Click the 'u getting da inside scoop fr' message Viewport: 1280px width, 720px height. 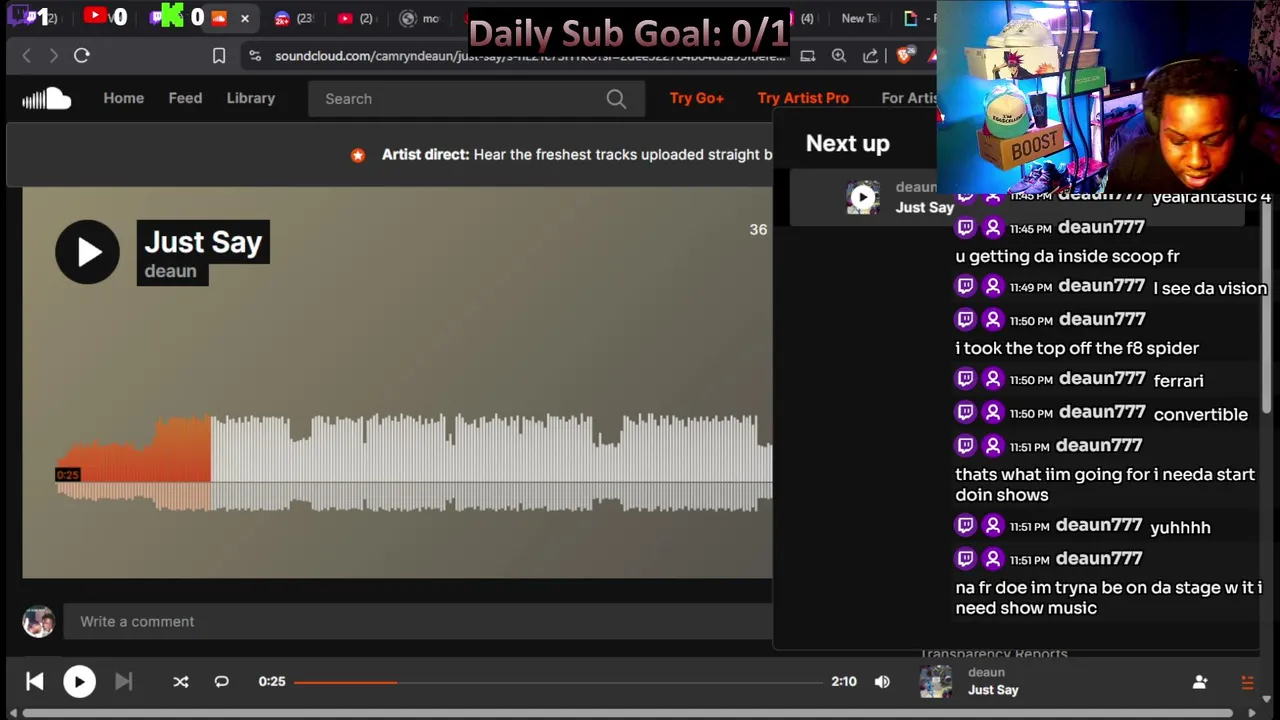point(1067,256)
